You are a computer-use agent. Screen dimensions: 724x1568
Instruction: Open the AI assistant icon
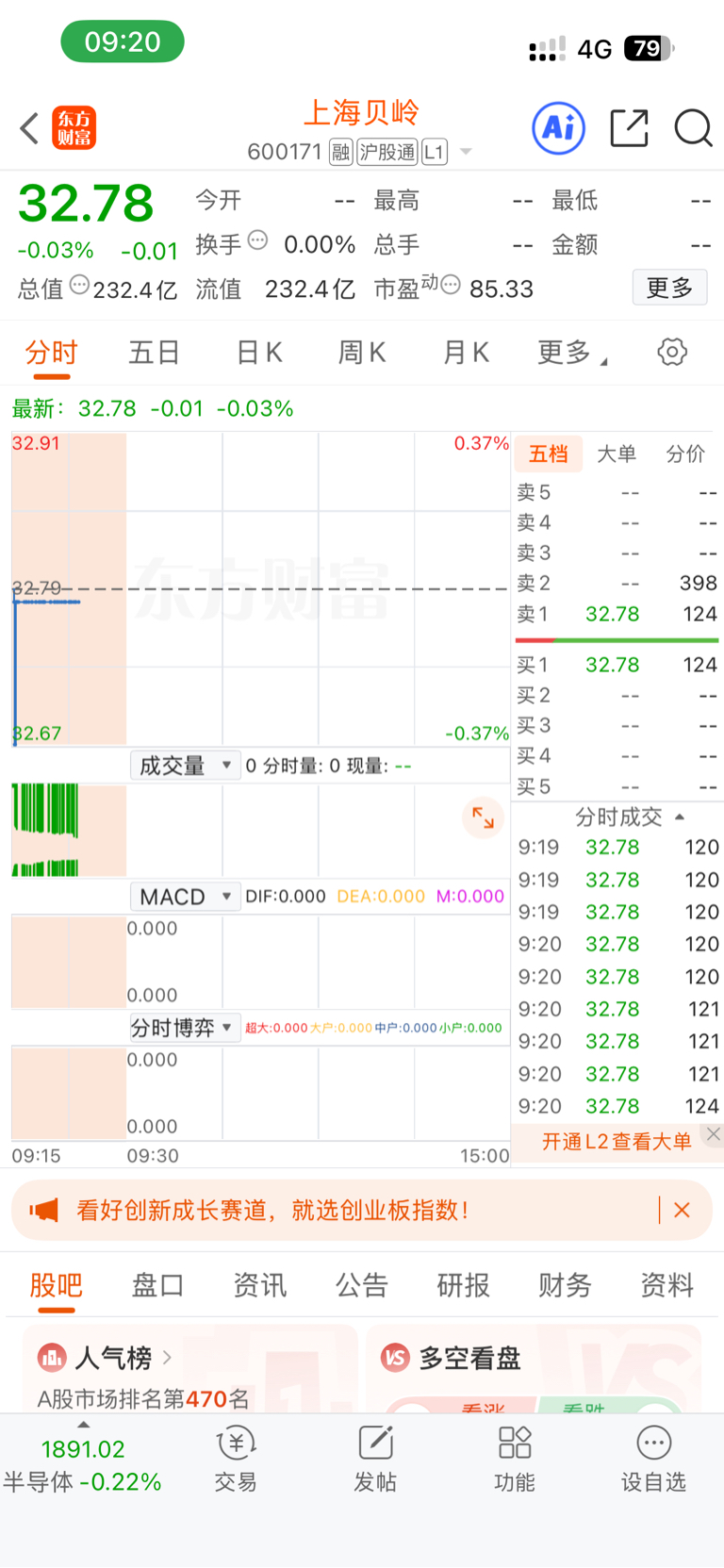click(x=559, y=128)
